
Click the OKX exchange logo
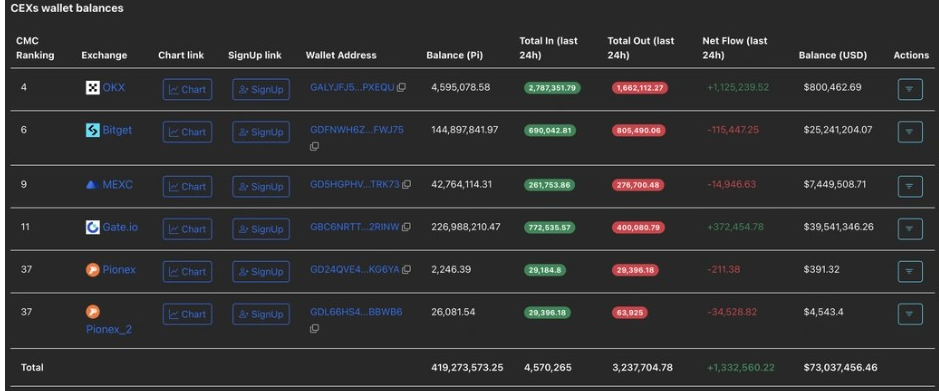coord(93,88)
